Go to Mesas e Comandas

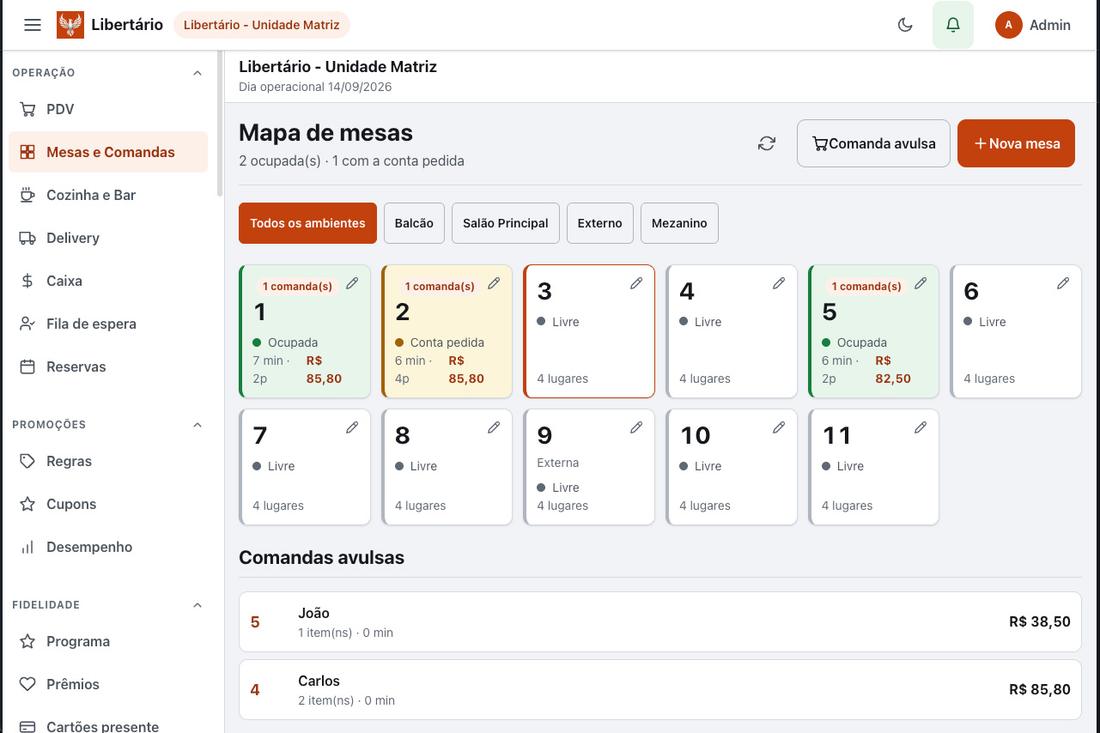coord(109,152)
